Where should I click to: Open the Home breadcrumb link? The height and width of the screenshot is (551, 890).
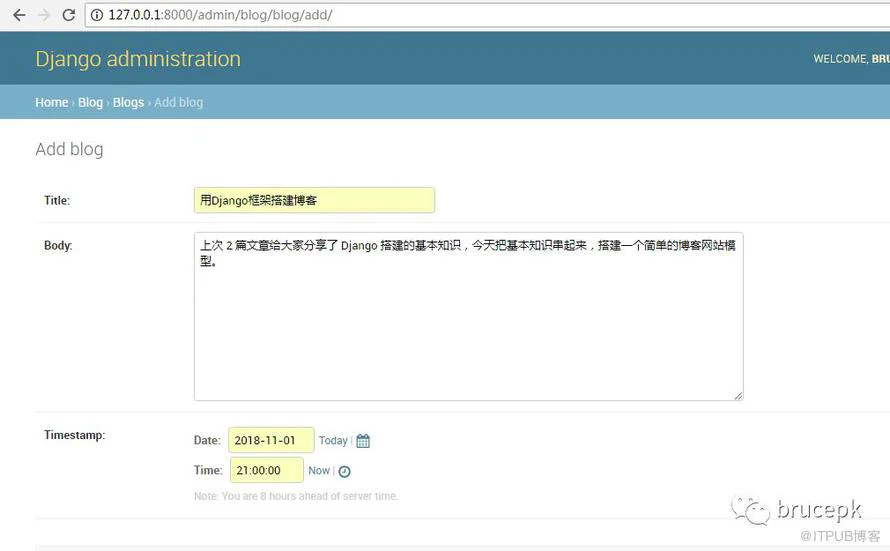point(52,103)
